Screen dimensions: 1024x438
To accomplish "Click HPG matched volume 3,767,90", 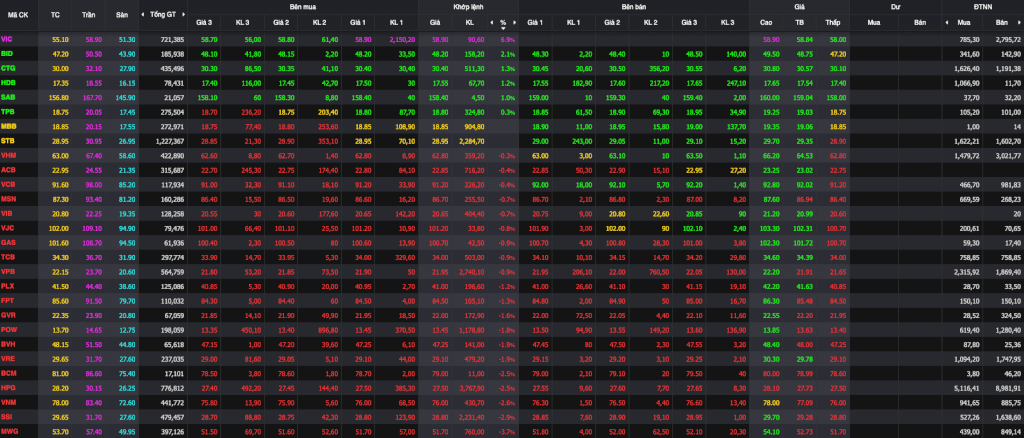I will click(472, 387).
